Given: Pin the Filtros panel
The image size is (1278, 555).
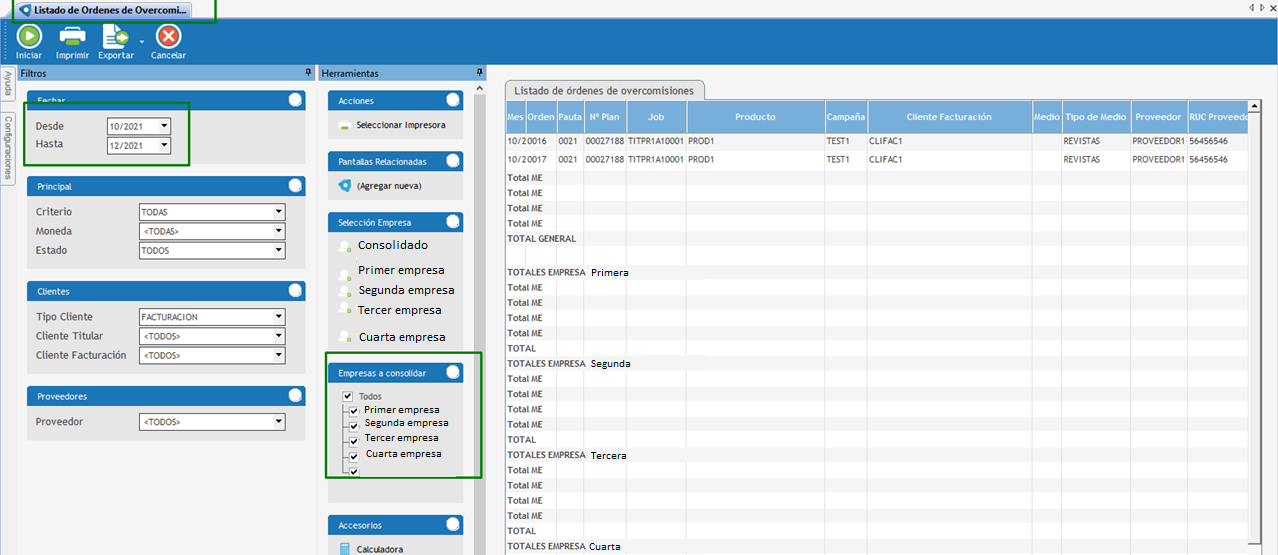Looking at the screenshot, I should tap(308, 73).
